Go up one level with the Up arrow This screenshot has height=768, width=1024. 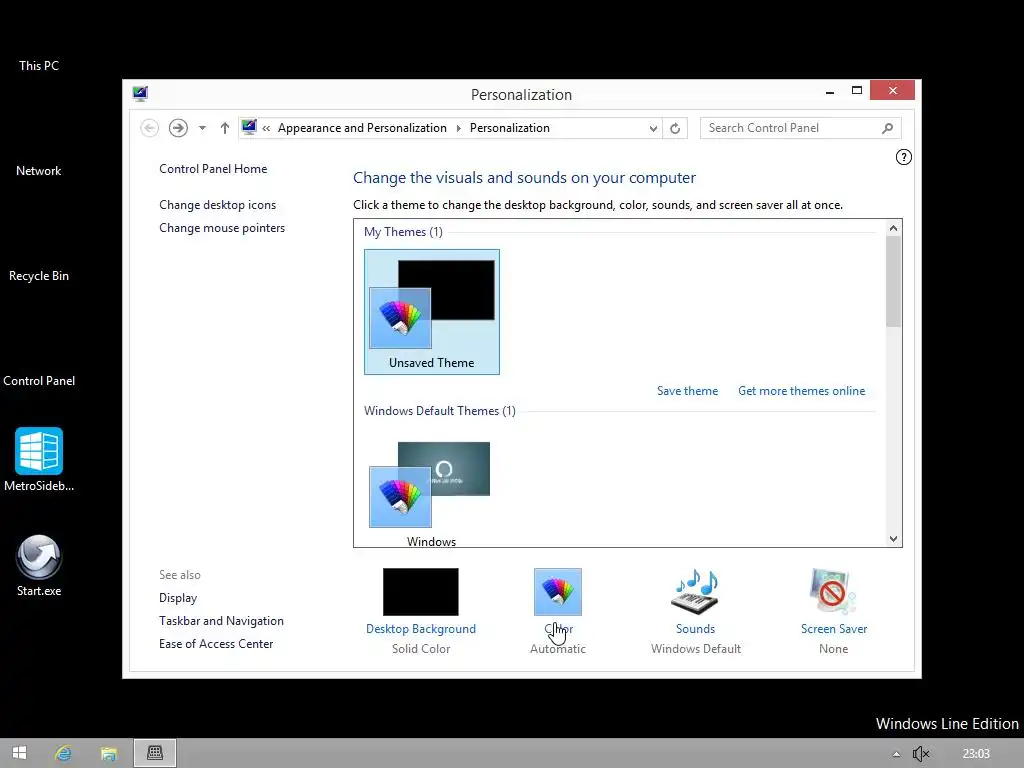[x=225, y=128]
